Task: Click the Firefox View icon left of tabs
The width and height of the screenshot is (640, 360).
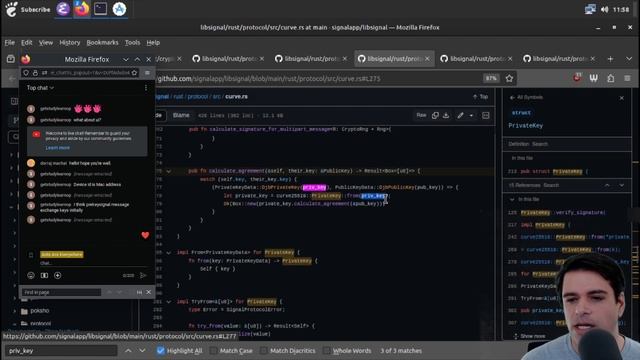Action: pyautogui.click(x=11, y=59)
